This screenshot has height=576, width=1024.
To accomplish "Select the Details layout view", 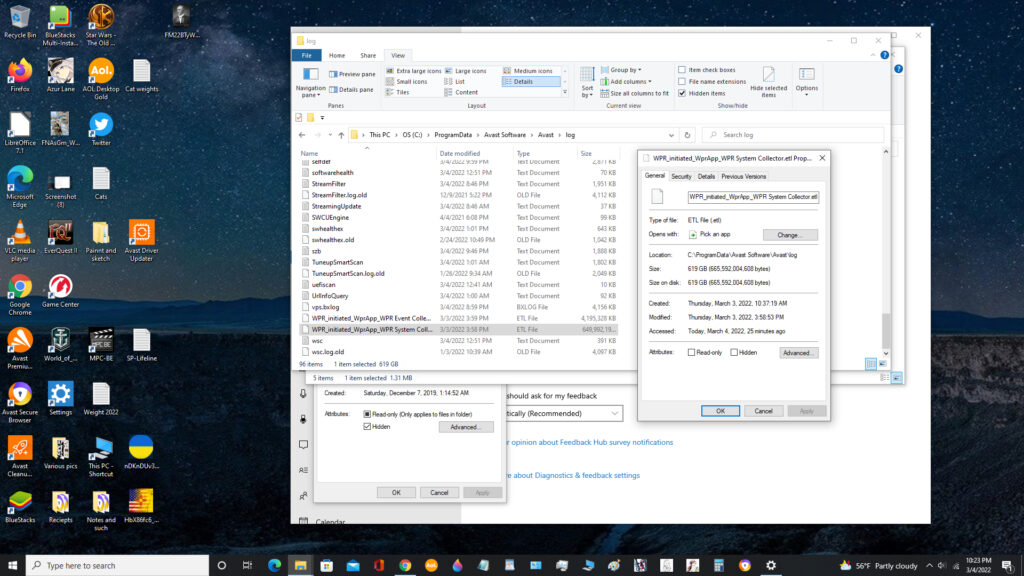I will coord(522,81).
